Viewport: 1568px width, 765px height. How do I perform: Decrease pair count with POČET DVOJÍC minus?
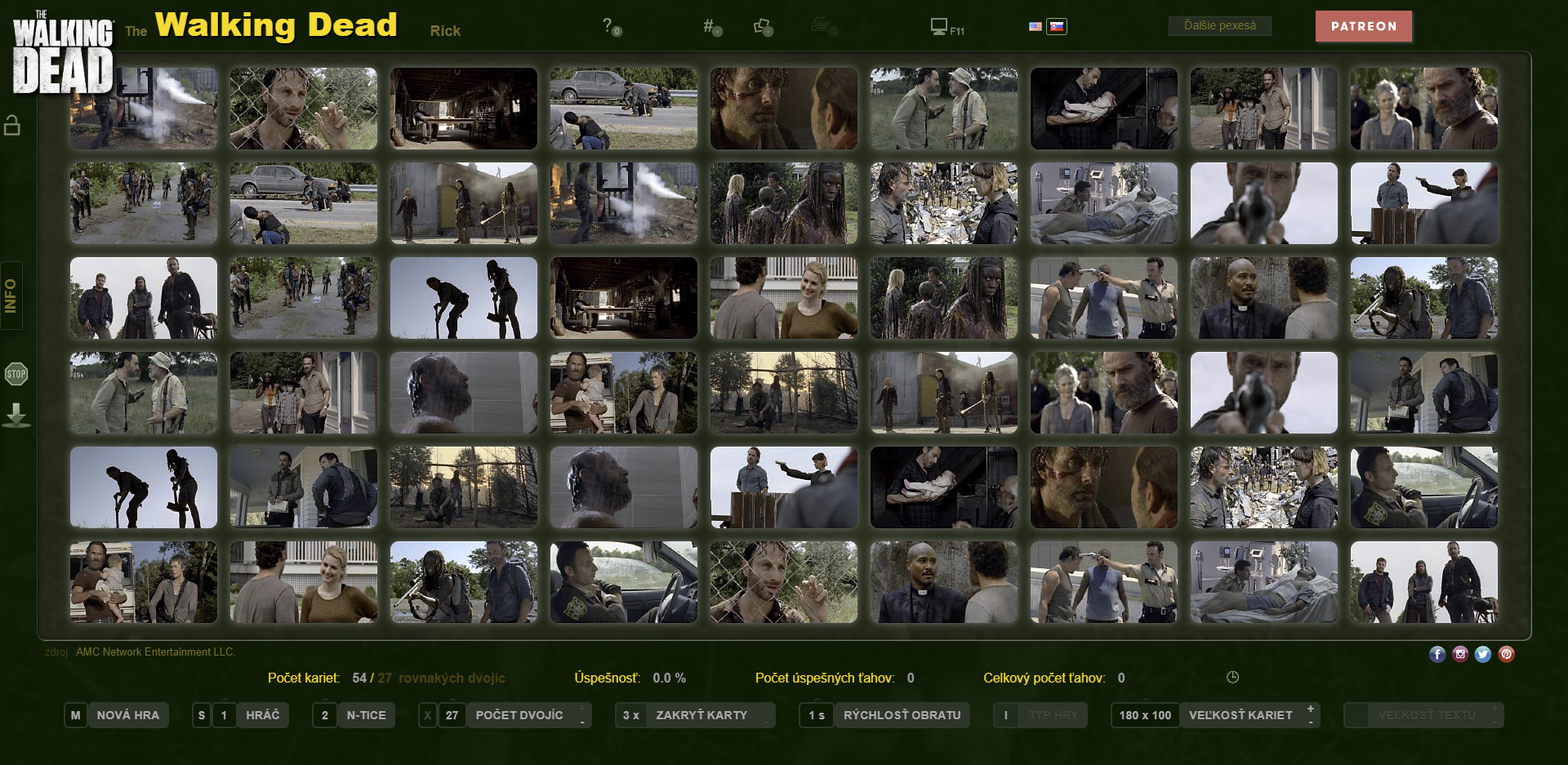click(x=582, y=722)
